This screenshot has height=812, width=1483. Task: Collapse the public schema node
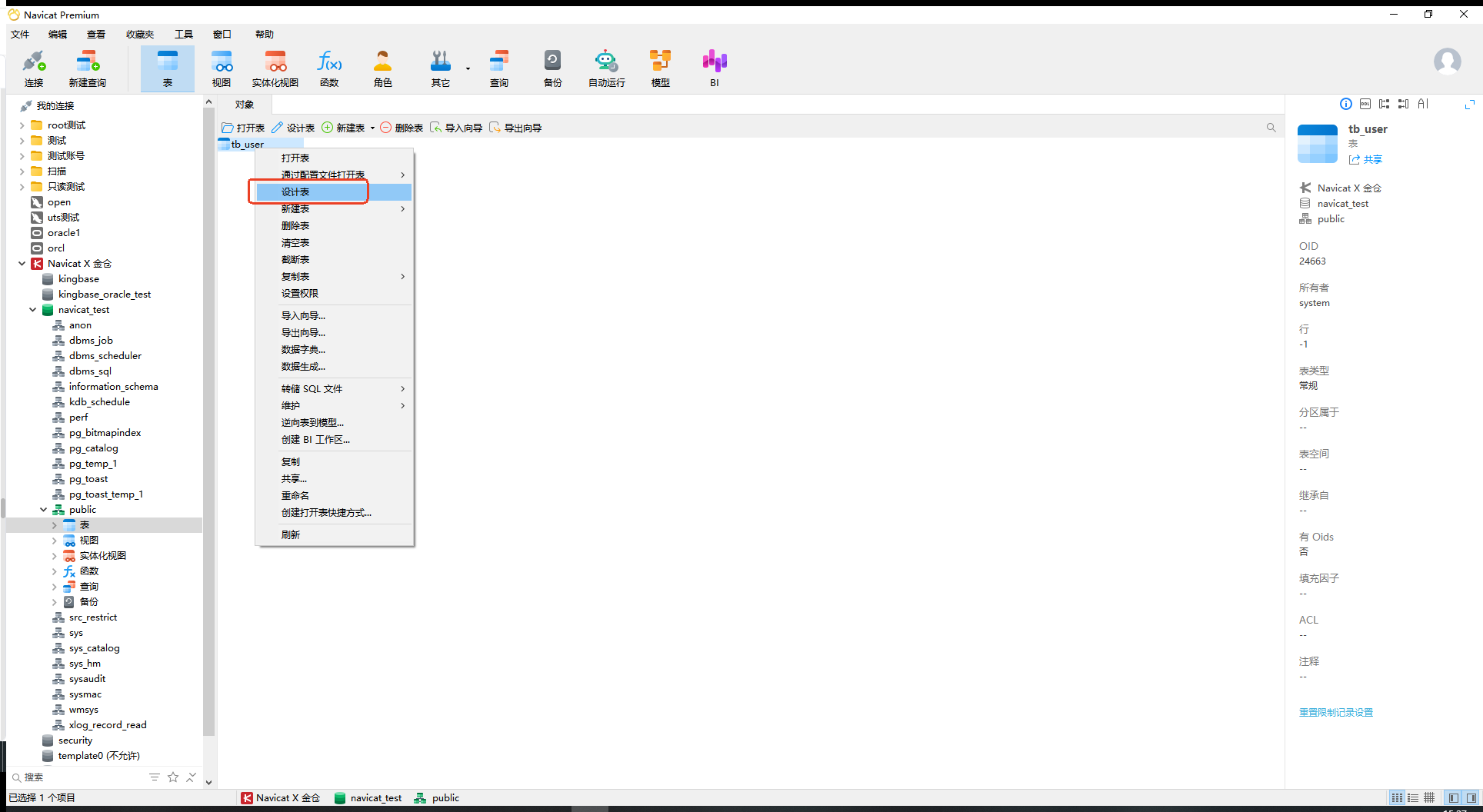point(43,510)
